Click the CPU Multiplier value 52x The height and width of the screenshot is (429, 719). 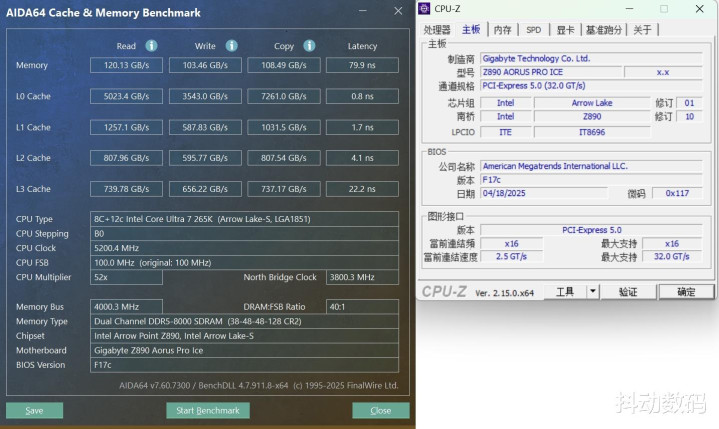click(126, 277)
